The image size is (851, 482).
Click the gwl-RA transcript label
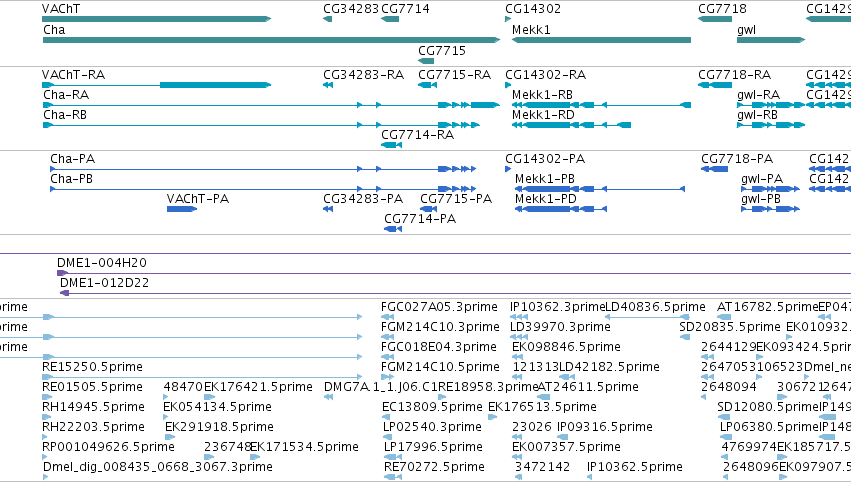tap(758, 94)
